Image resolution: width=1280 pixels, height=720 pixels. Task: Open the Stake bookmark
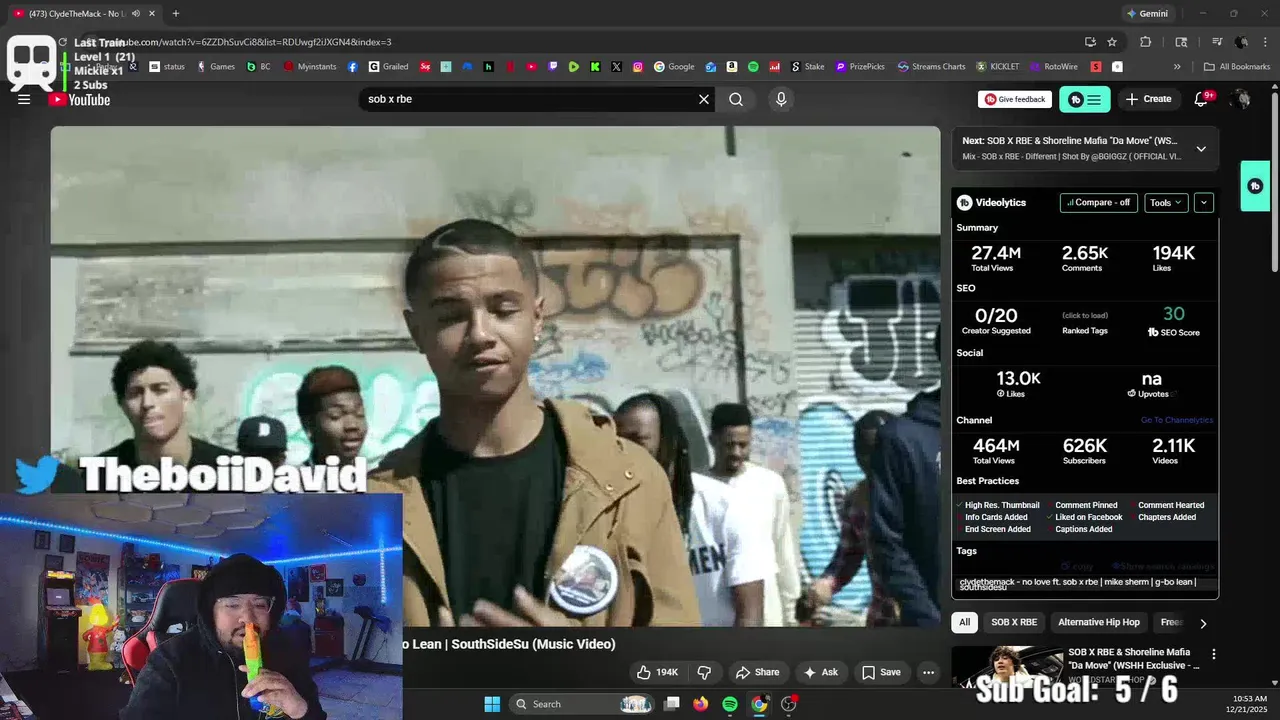[x=807, y=66]
